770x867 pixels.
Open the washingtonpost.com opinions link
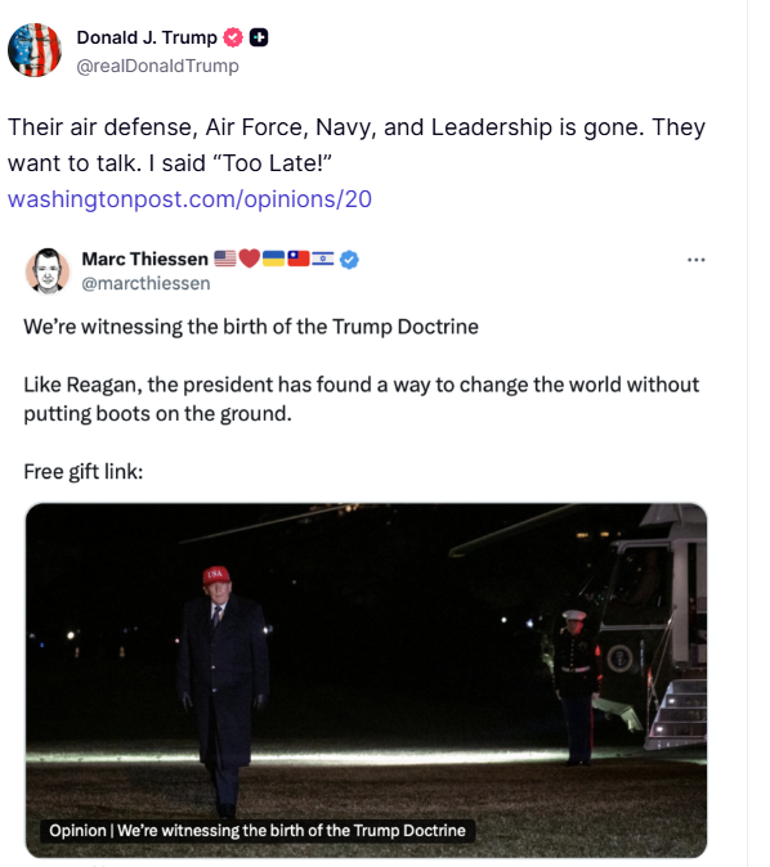click(189, 198)
